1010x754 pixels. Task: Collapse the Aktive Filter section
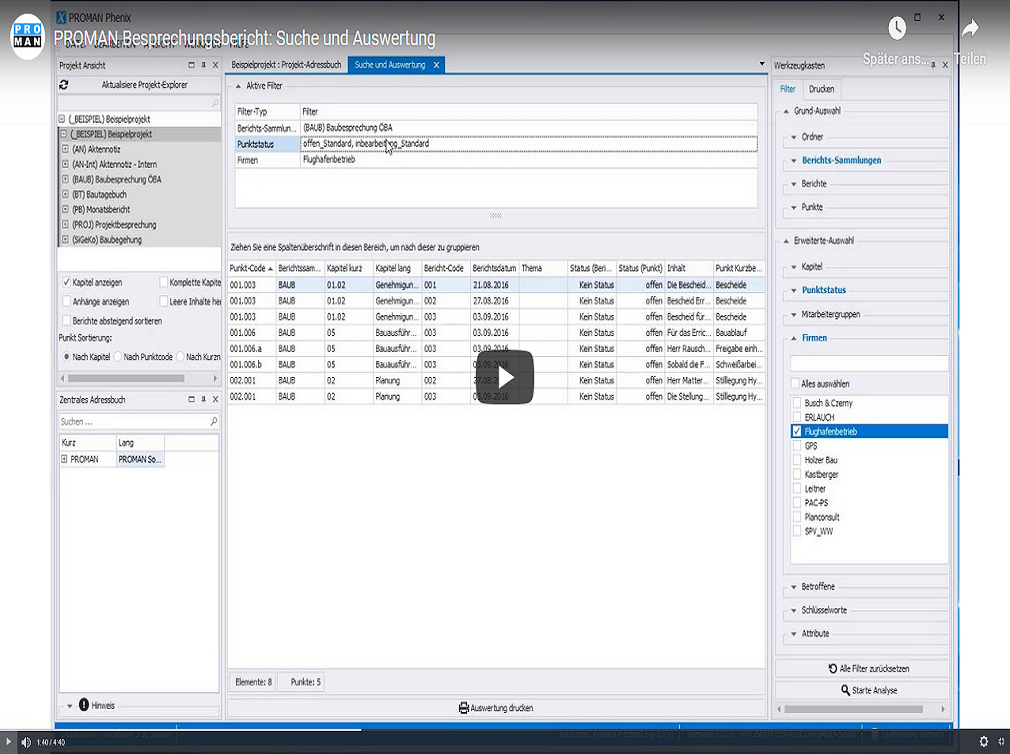[238, 86]
